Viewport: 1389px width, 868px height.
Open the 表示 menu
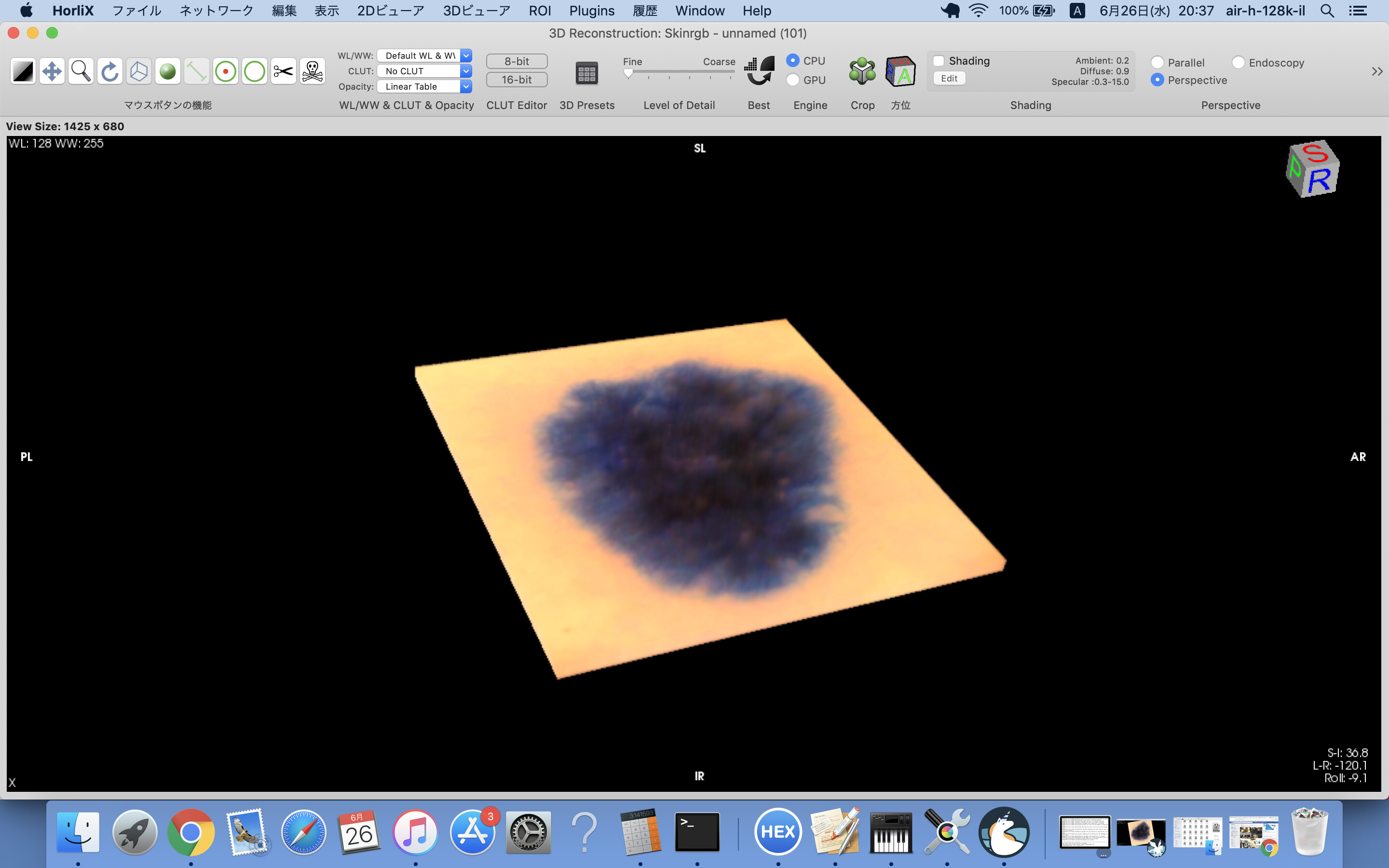[327, 10]
